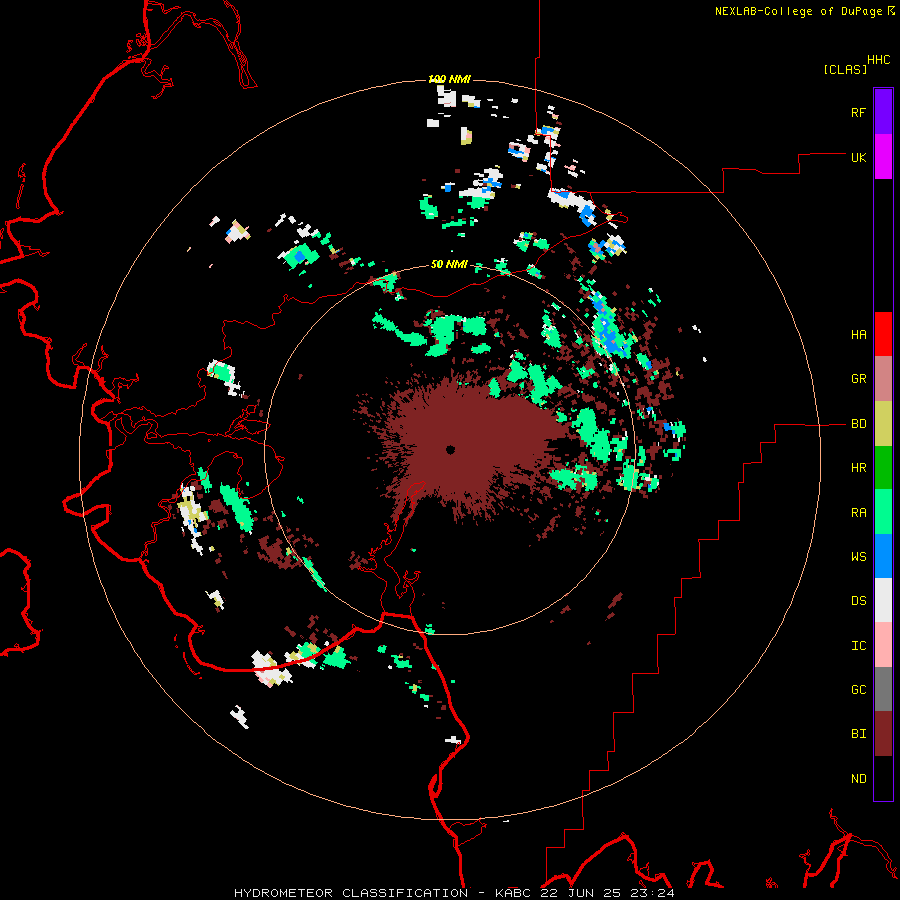Click the [CLAS] legend heading
Screen dimensions: 900x900
pos(845,69)
